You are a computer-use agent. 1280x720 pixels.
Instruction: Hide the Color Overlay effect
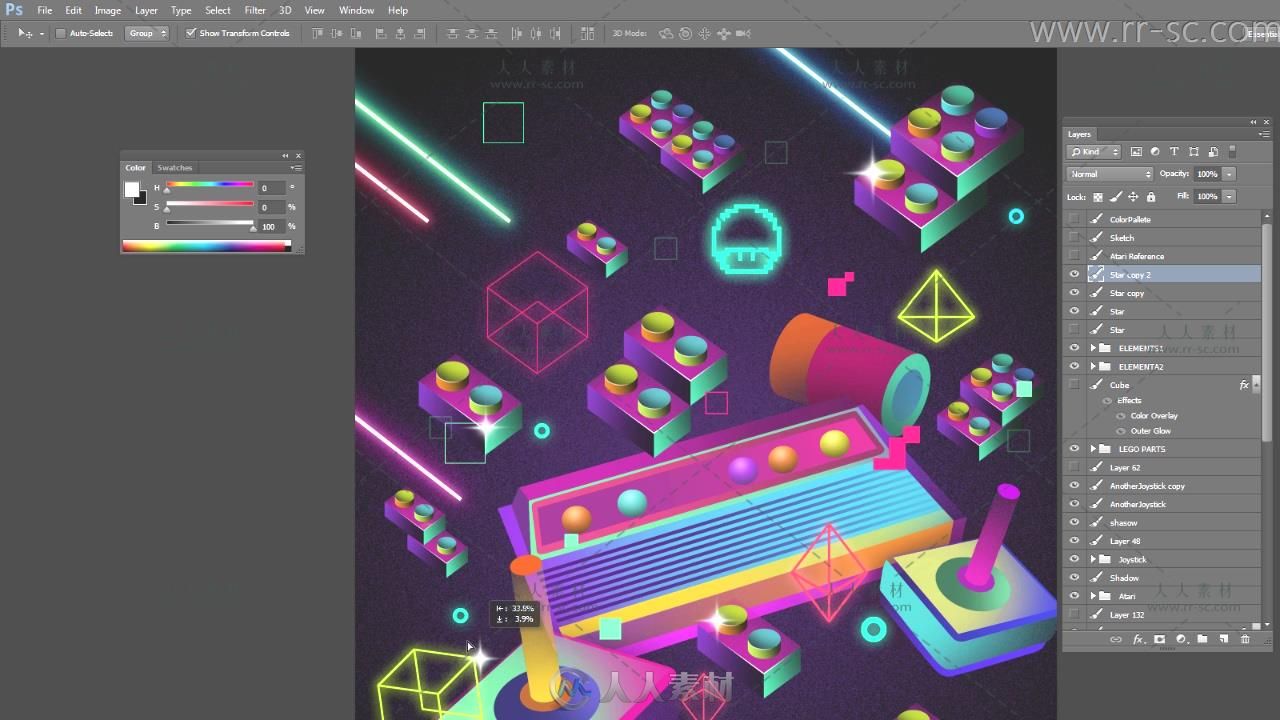[x=1120, y=416]
